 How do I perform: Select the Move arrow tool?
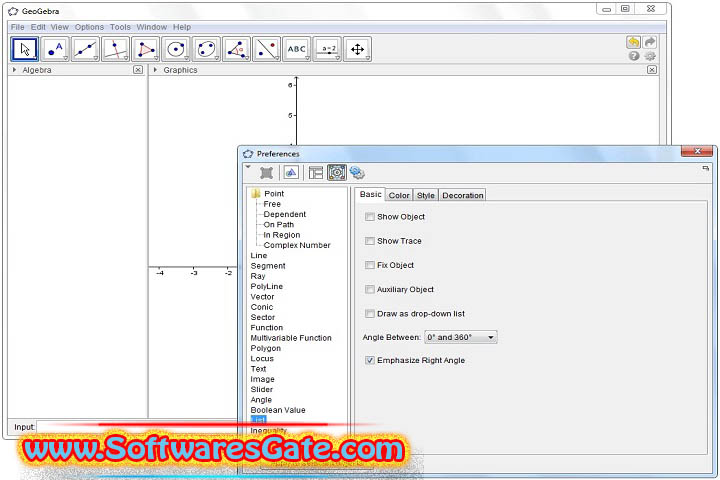tap(25, 49)
